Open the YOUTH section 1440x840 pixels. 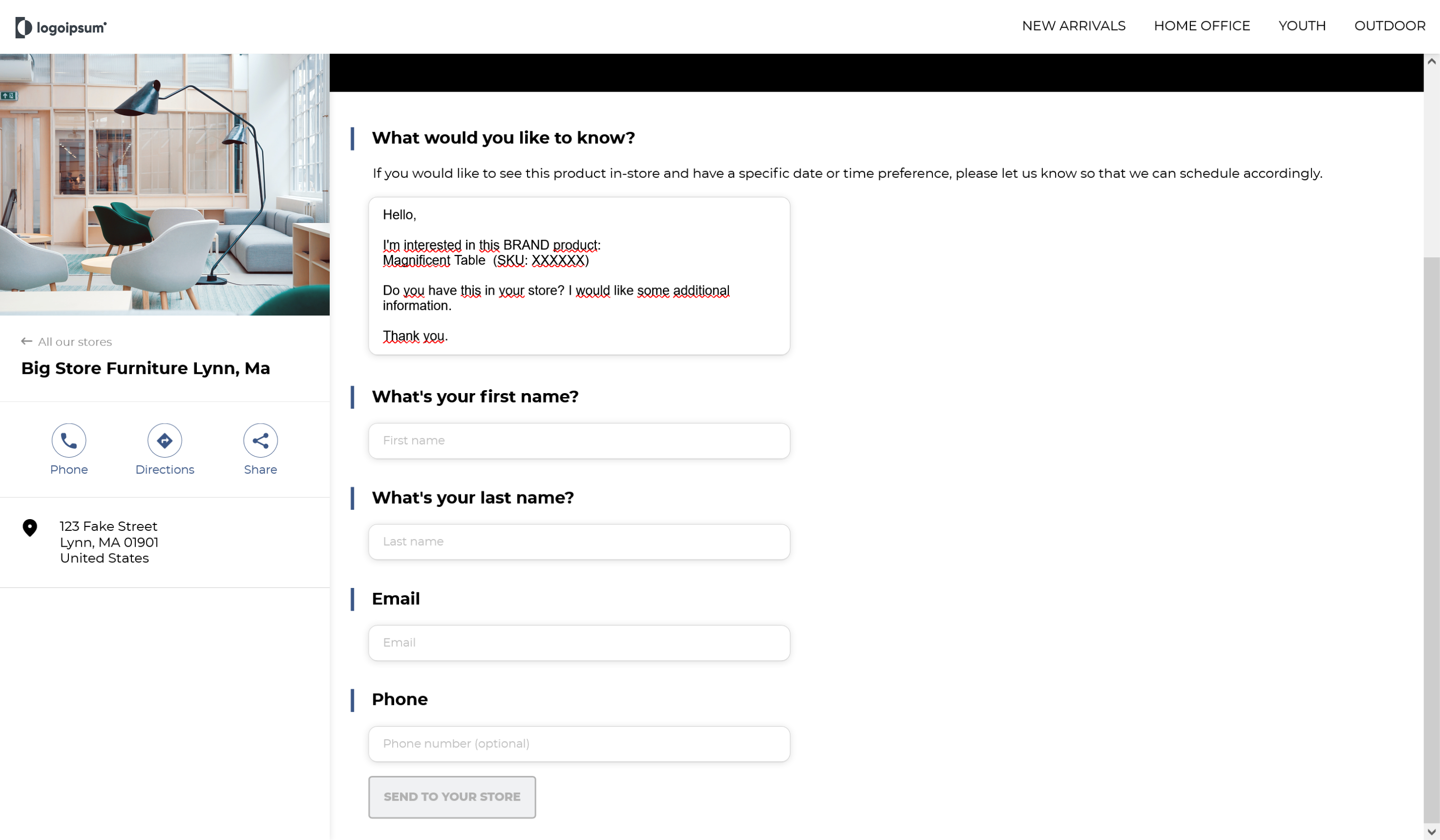click(x=1302, y=26)
